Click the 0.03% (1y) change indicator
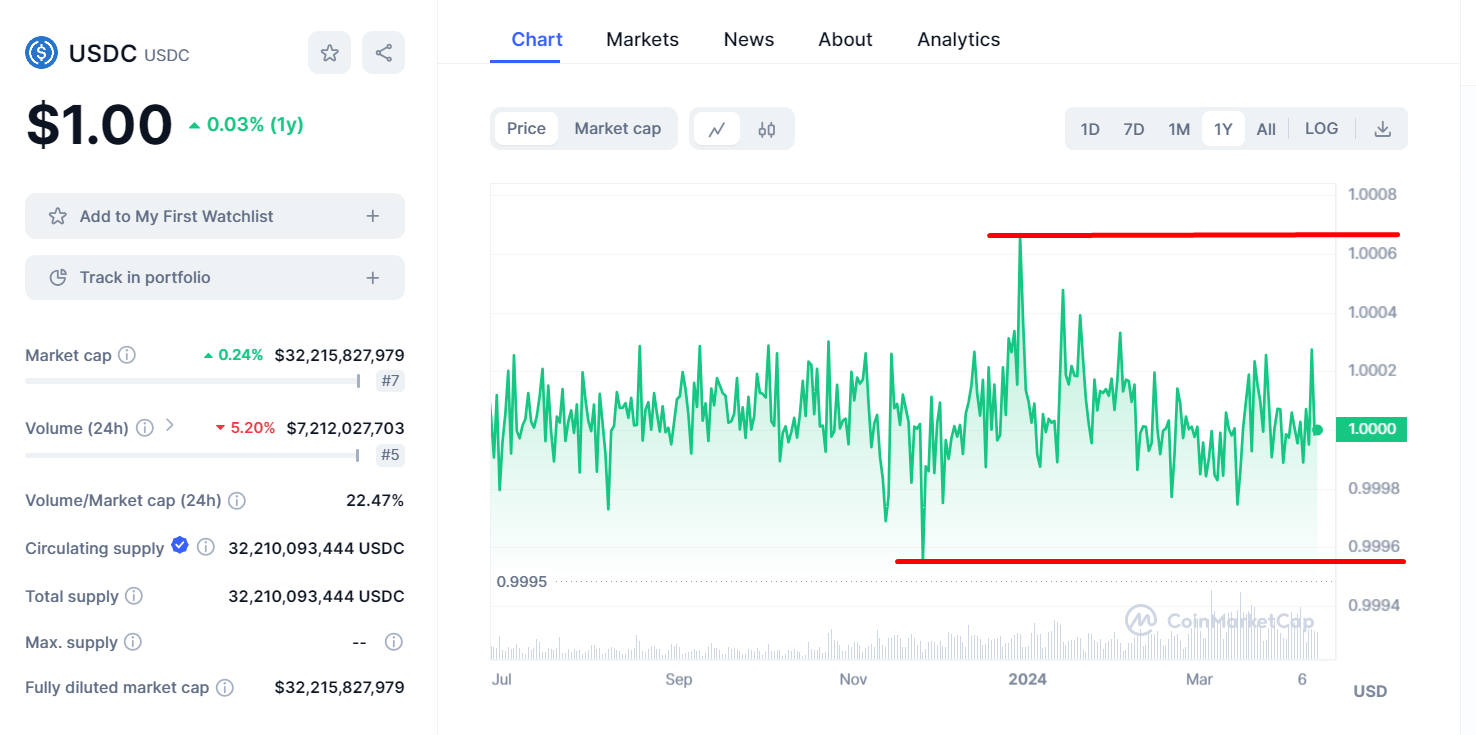This screenshot has height=735, width=1476. [x=246, y=125]
